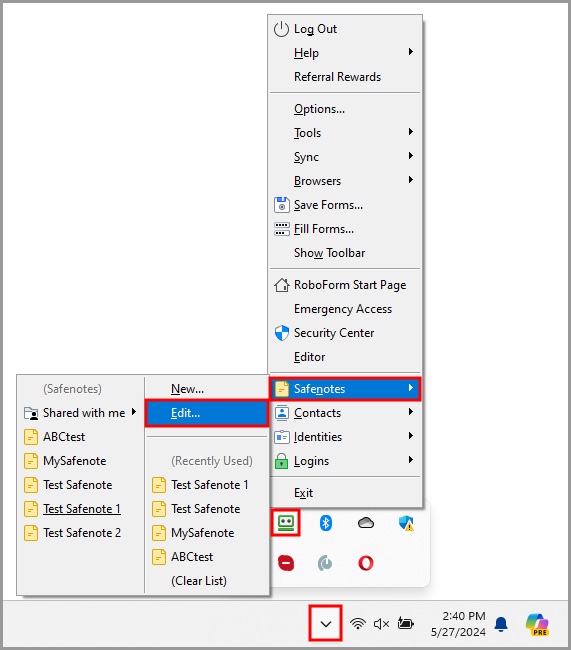This screenshot has height=650, width=571.
Task: Select New... in Safenotes submenu
Action: tap(207, 389)
